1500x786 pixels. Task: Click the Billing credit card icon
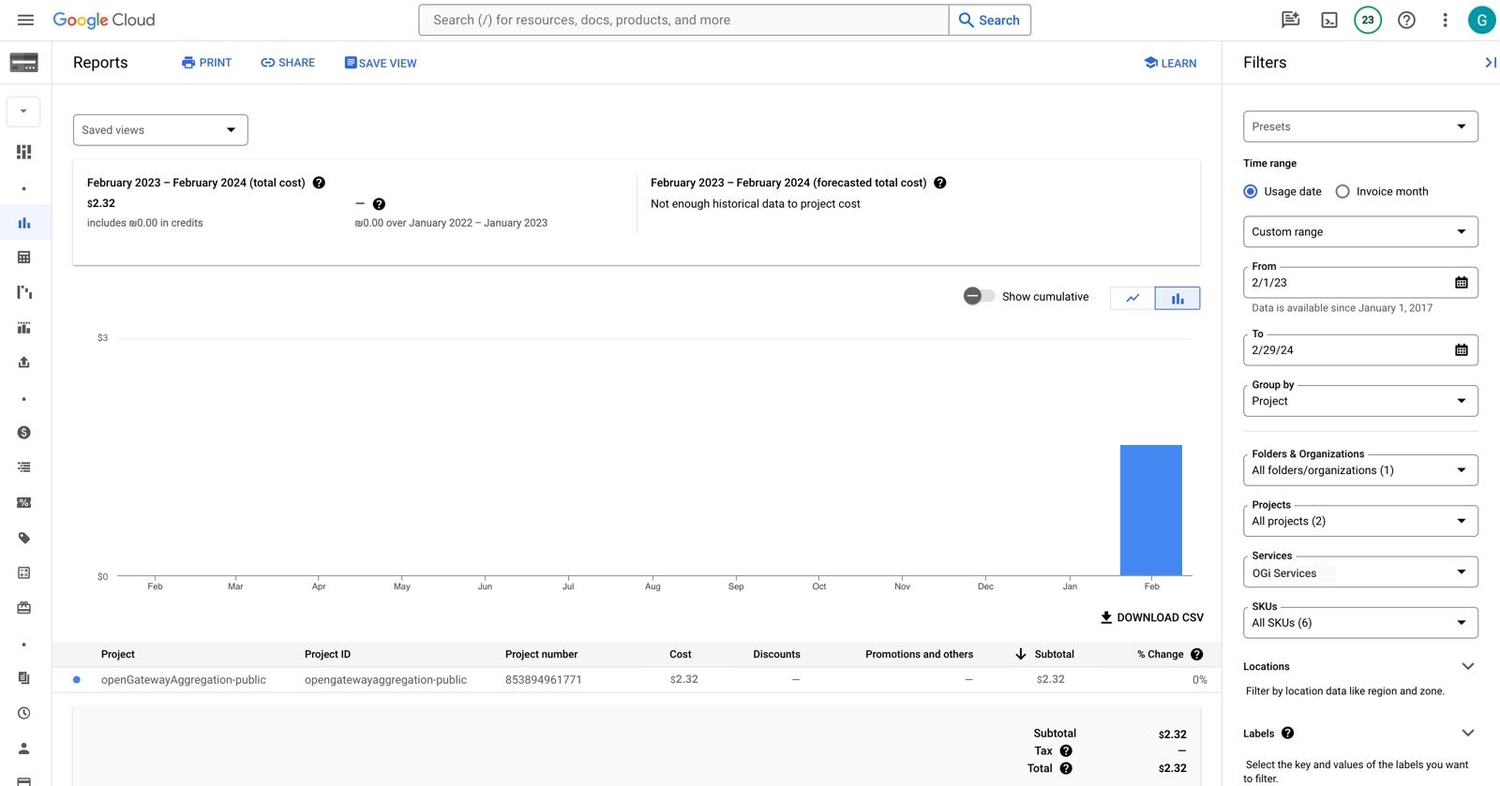[24, 63]
